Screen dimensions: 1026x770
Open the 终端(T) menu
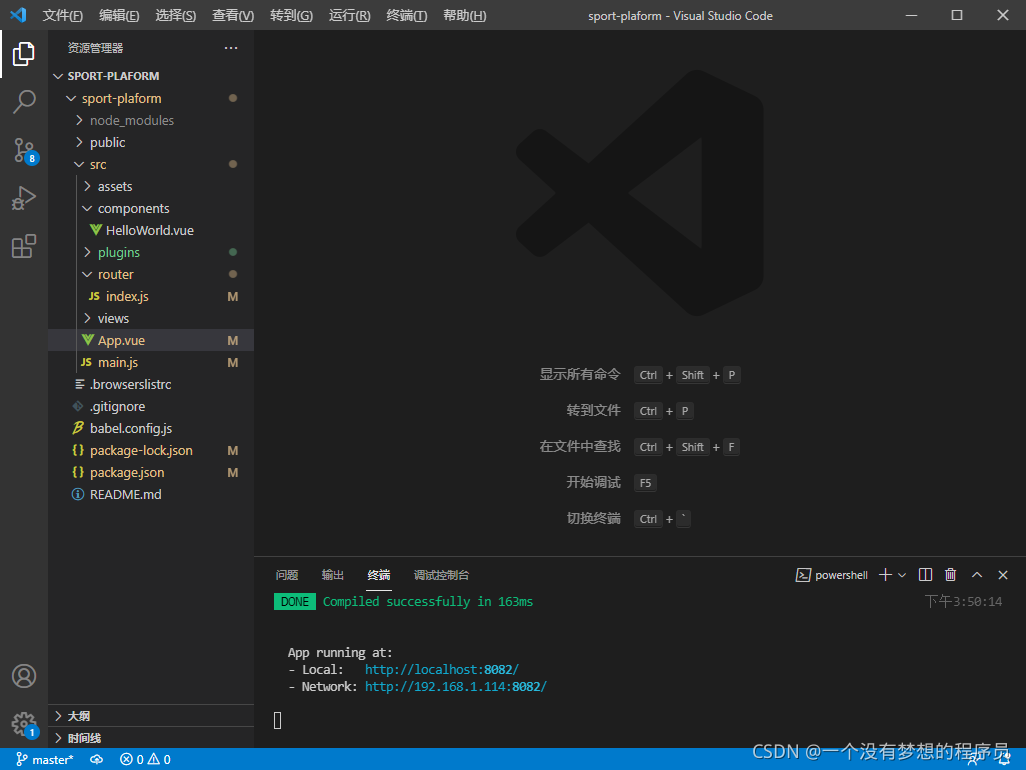point(406,15)
